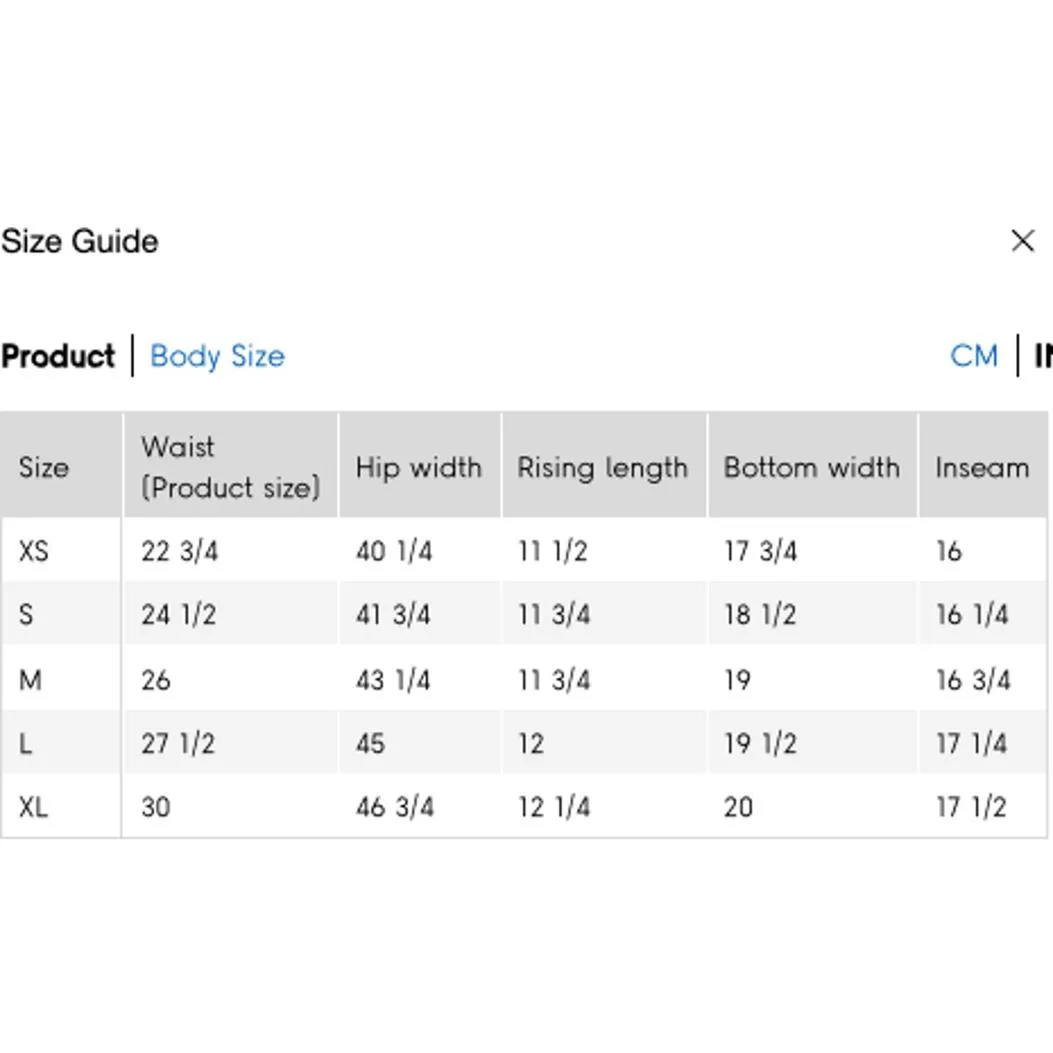
Task: Select the XL size row label
Action: click(33, 806)
